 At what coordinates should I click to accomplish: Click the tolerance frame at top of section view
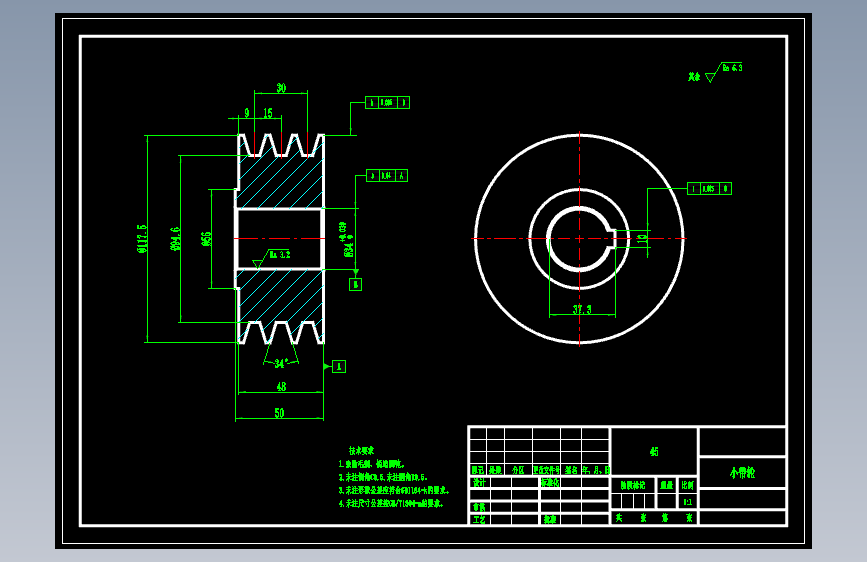388,102
